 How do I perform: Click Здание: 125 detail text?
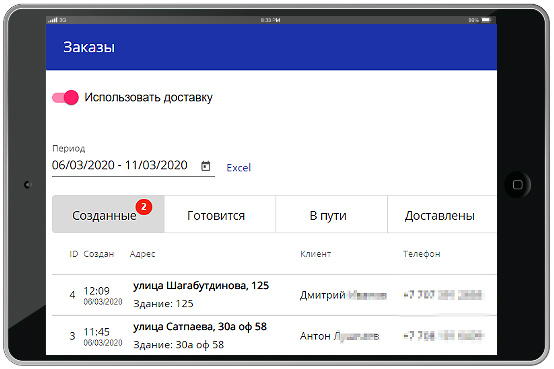point(163,304)
